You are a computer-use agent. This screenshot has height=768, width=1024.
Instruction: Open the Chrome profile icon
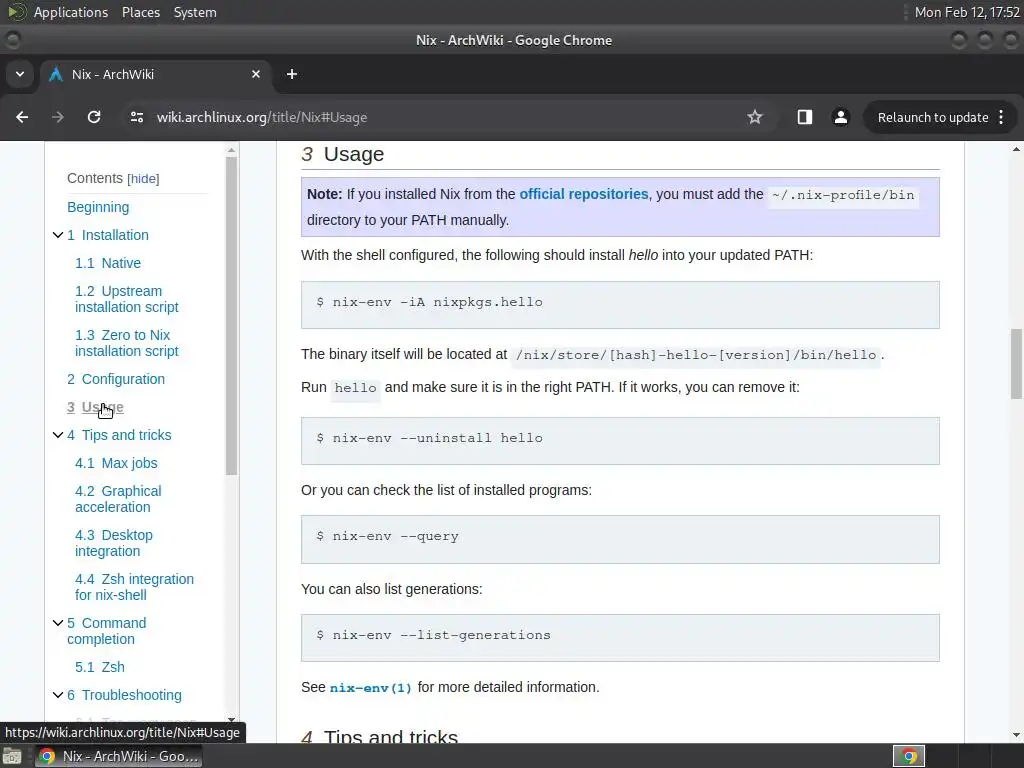coord(840,117)
